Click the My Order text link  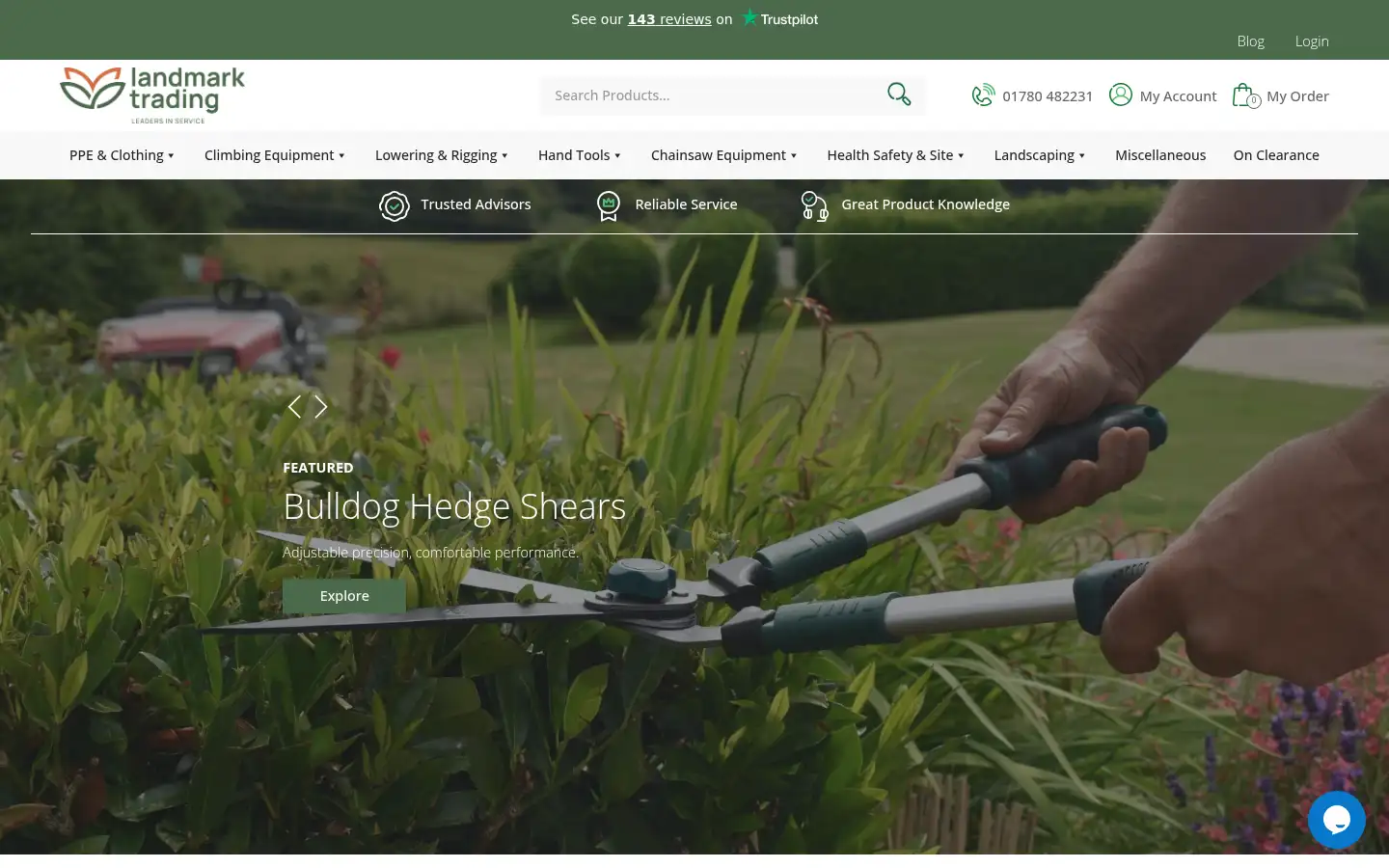pos(1297,96)
